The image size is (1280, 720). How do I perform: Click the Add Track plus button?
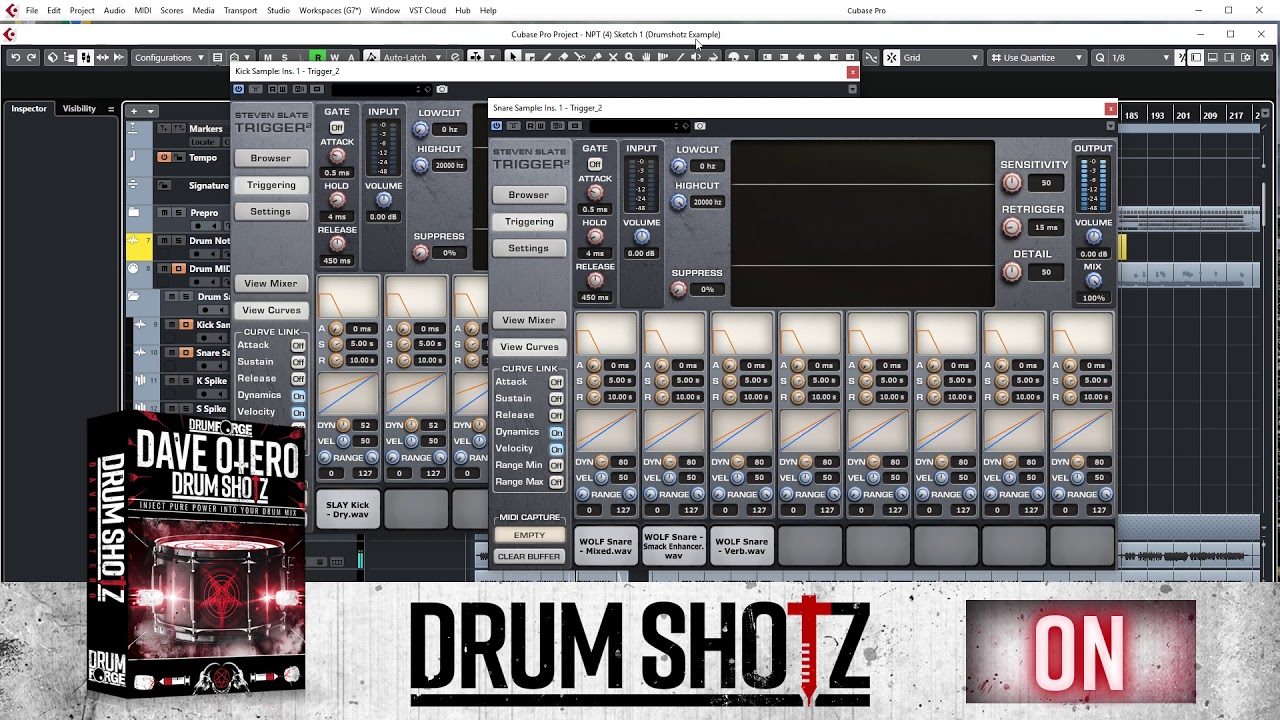tap(134, 110)
